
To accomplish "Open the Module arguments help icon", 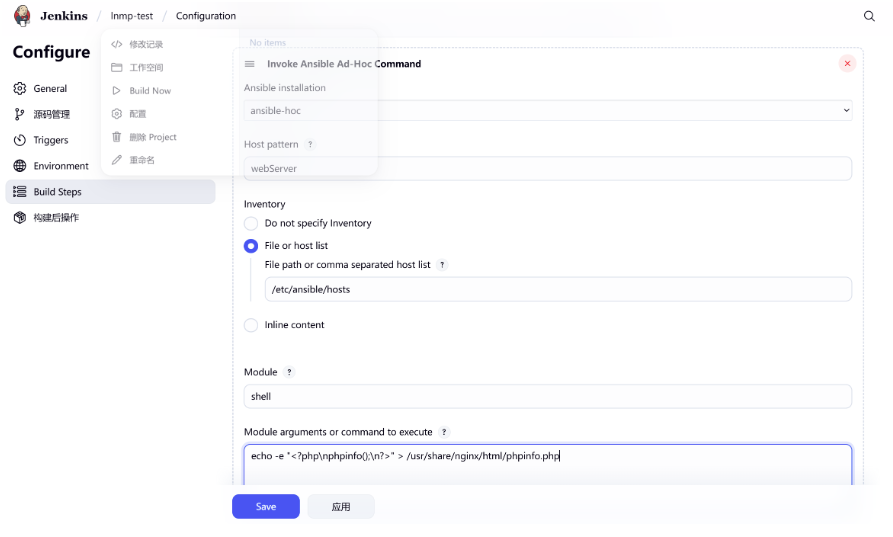I will point(444,432).
